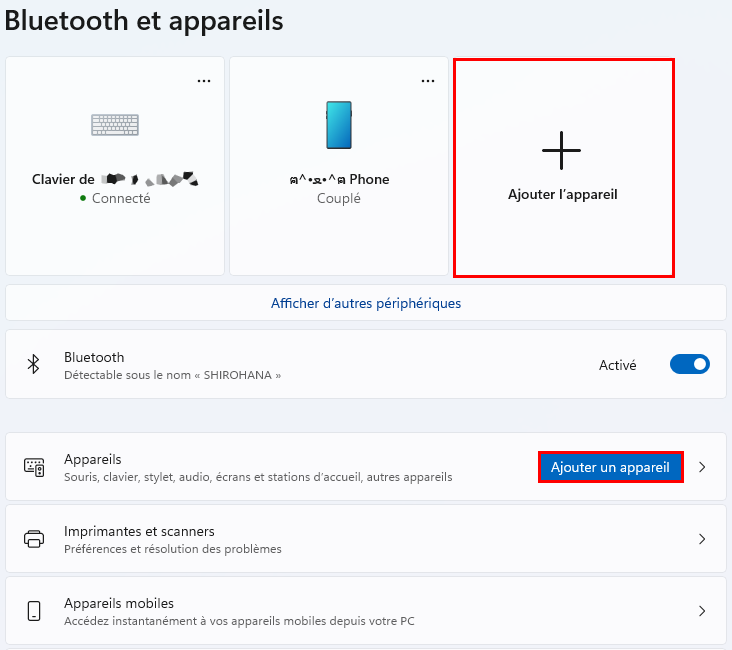The width and height of the screenshot is (732, 650).
Task: Select the Clavier connected device card
Action: click(115, 166)
